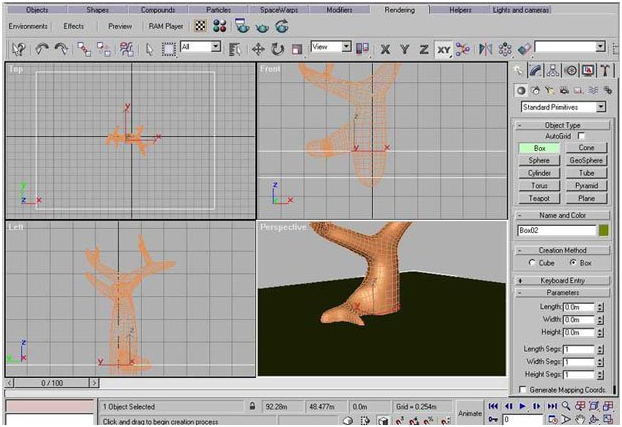Select the Select and Scale tool
This screenshot has height=427, width=622.
pyautogui.click(x=297, y=50)
